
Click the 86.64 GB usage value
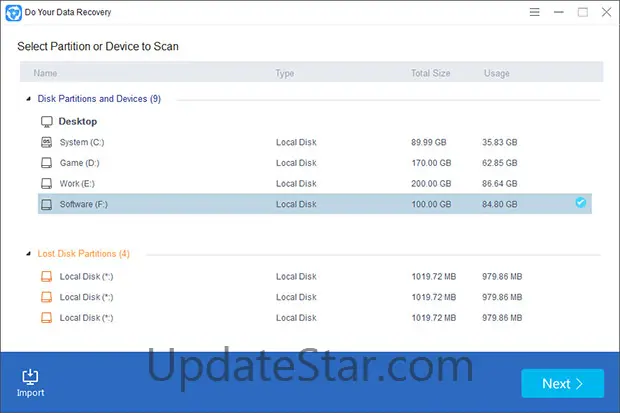coord(499,183)
